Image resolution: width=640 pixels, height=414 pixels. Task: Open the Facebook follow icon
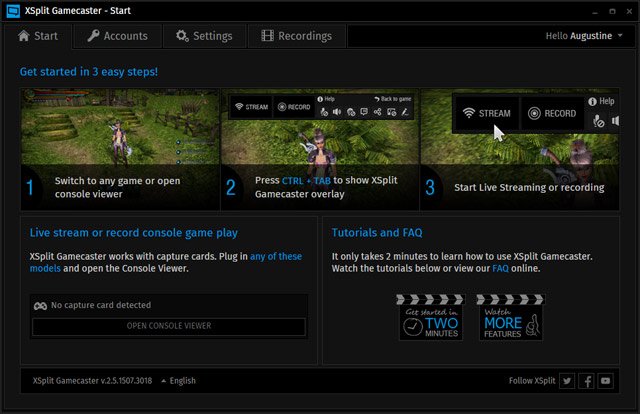coord(586,380)
